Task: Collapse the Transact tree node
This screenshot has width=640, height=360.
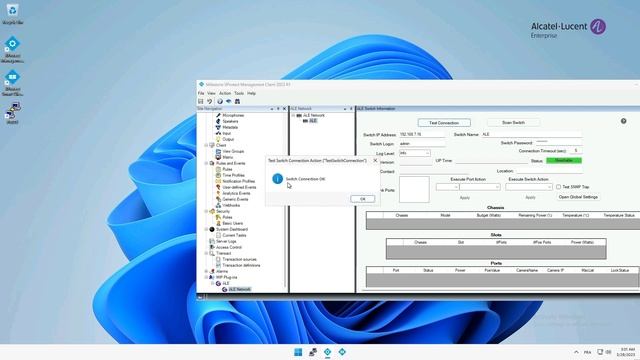Action: 206,253
